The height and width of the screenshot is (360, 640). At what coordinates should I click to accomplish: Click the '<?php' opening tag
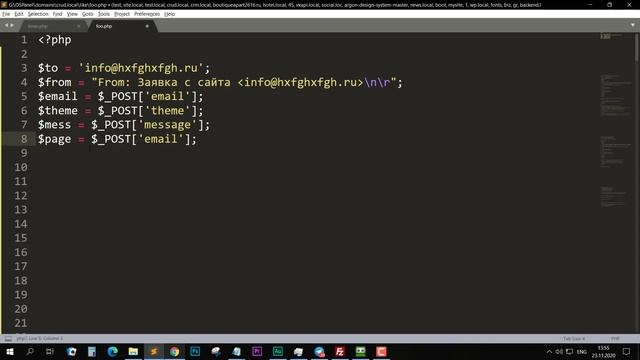tap(55, 40)
